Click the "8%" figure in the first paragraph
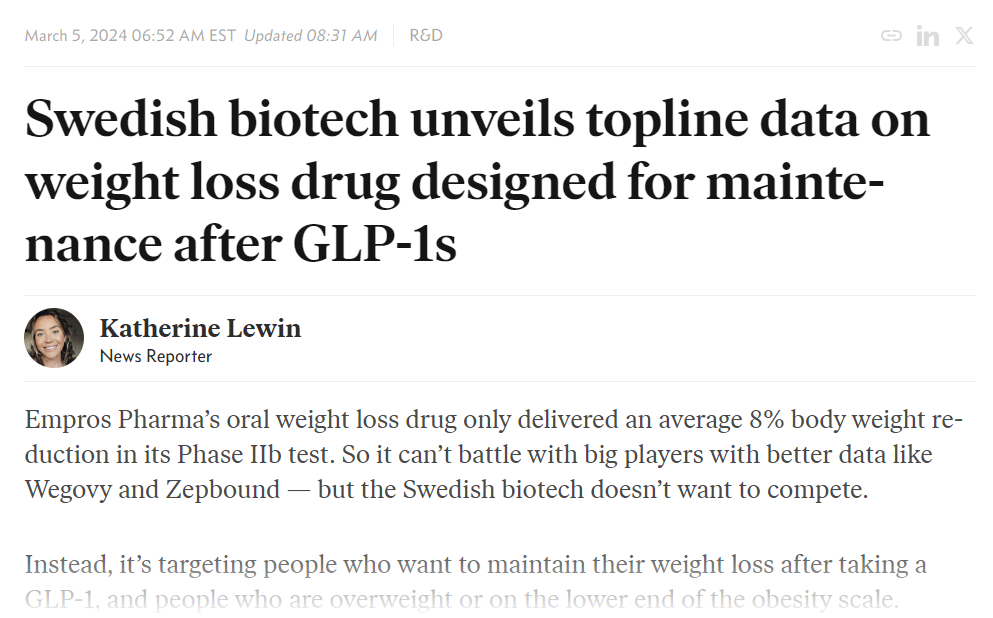The height and width of the screenshot is (618, 993). click(767, 419)
